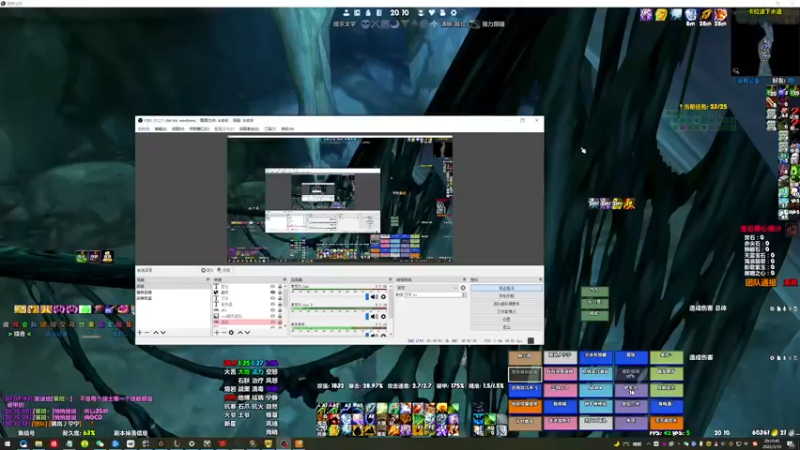Open source 属性 properties toolbar button
Viewport: 800px width, 450px height.
pos(207,270)
